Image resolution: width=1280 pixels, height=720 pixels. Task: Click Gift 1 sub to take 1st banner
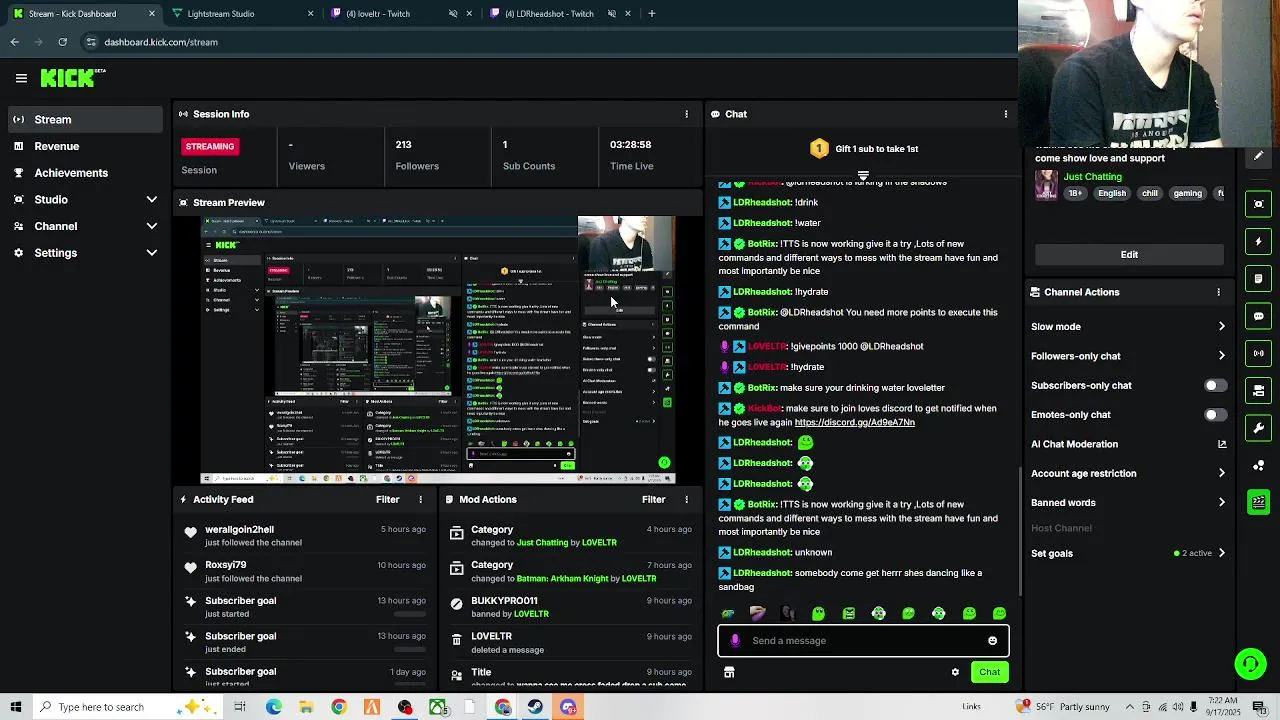tap(864, 149)
